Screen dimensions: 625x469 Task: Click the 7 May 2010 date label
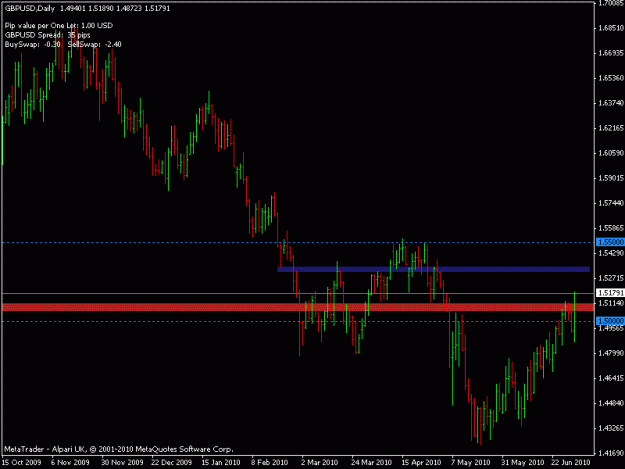pyautogui.click(x=470, y=462)
